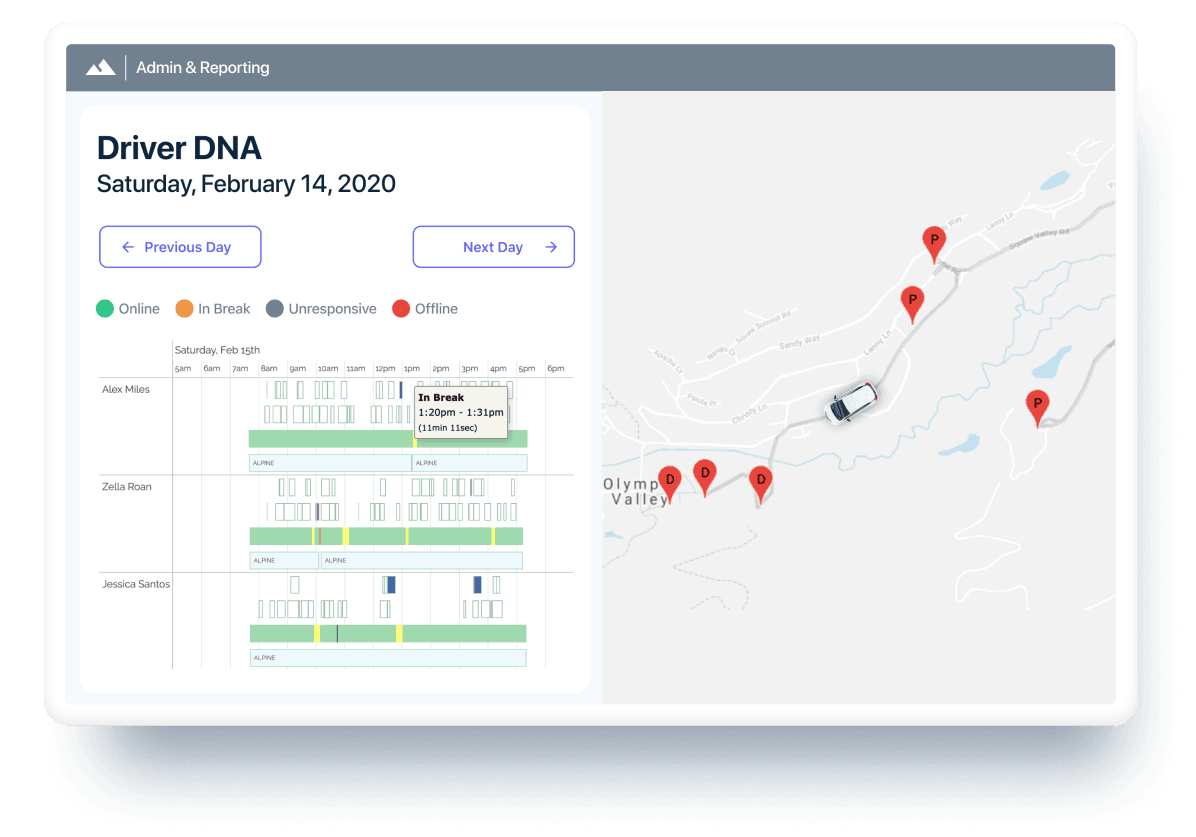Click the leftmost D pin near Olympic Valley
Viewport: 1196px width, 837px height.
click(668, 481)
